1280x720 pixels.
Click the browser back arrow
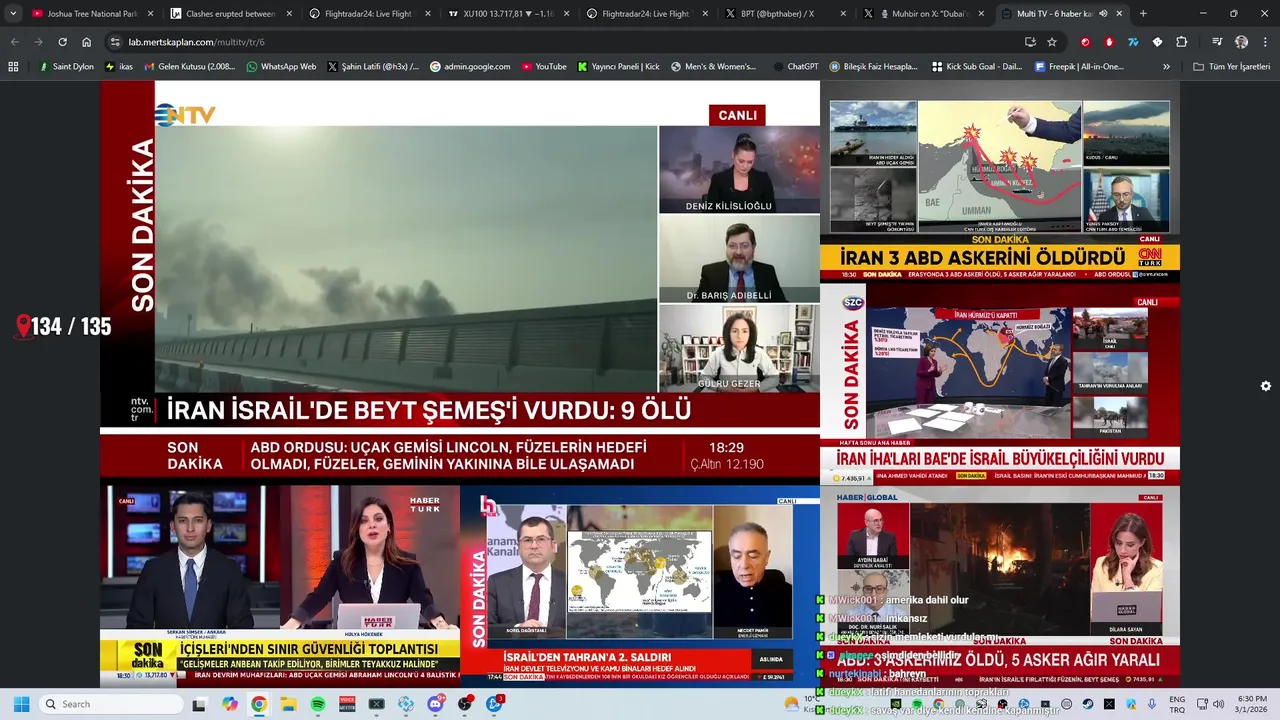(14, 42)
